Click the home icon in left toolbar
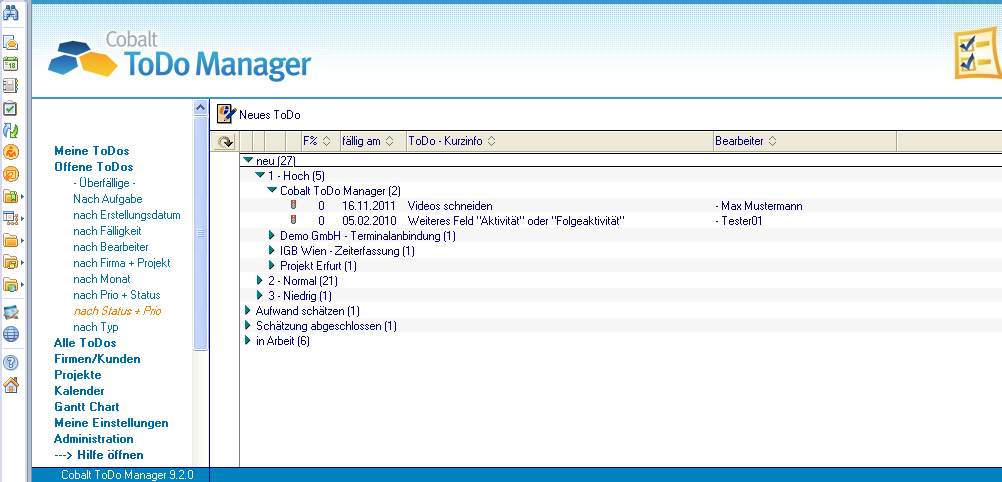 pyautogui.click(x=11, y=385)
